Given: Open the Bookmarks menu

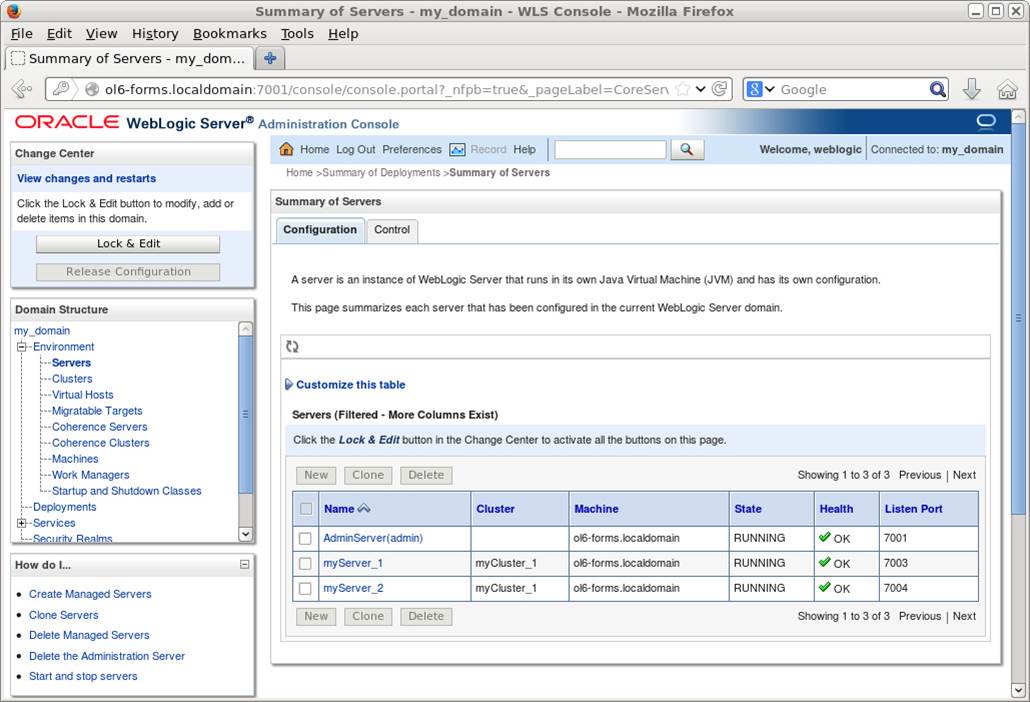Looking at the screenshot, I should (229, 33).
